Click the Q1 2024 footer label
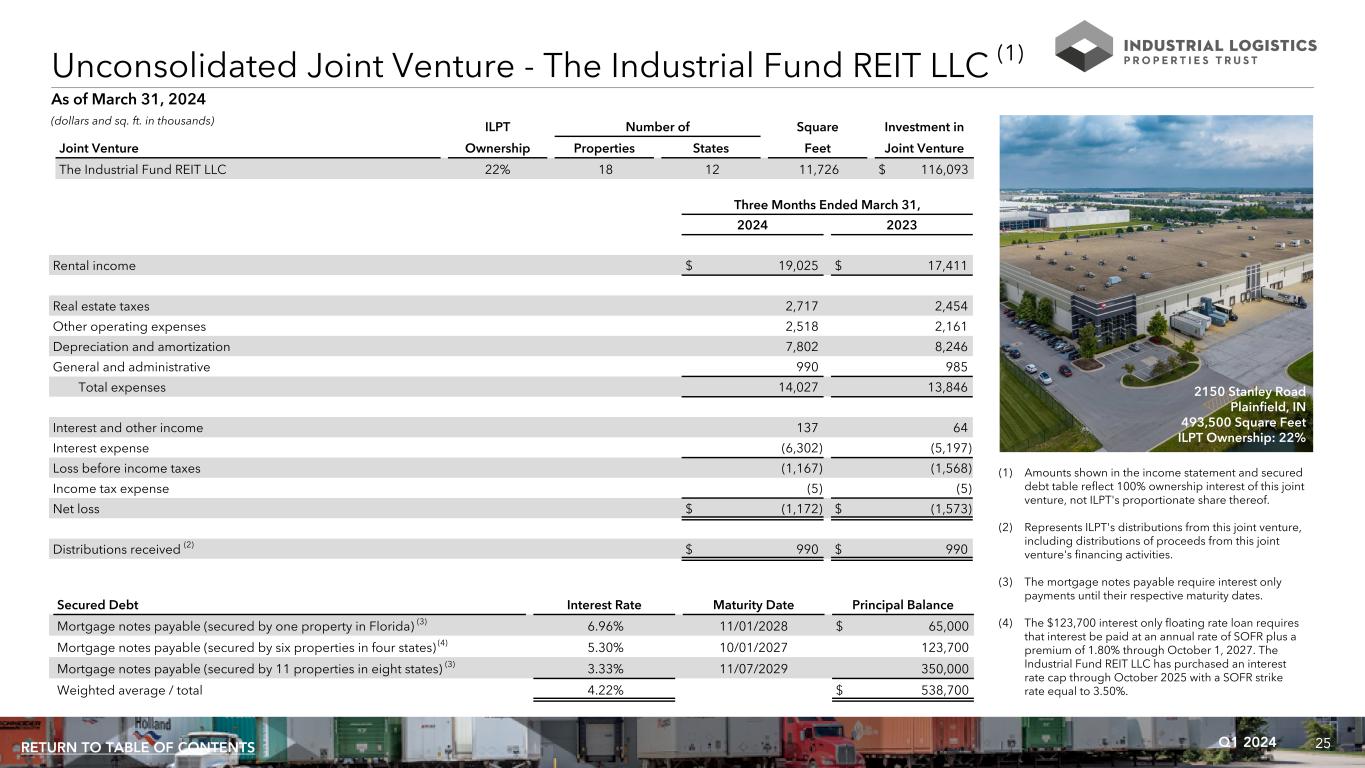The width and height of the screenshot is (1365, 768). coord(1248,742)
